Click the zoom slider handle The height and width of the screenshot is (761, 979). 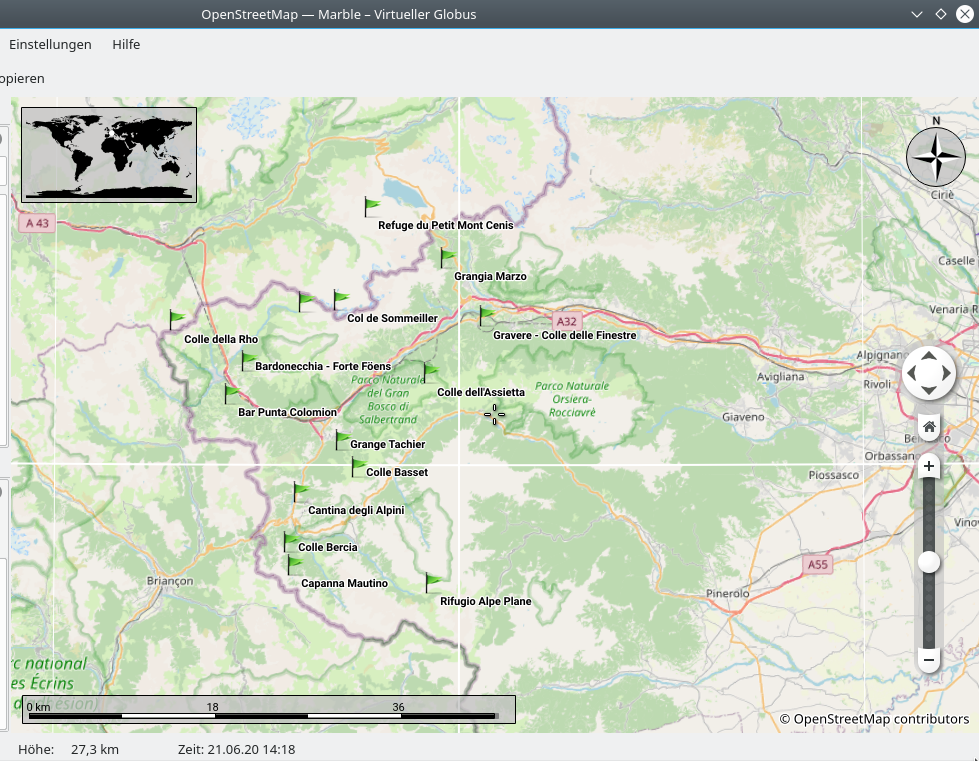coord(929,563)
